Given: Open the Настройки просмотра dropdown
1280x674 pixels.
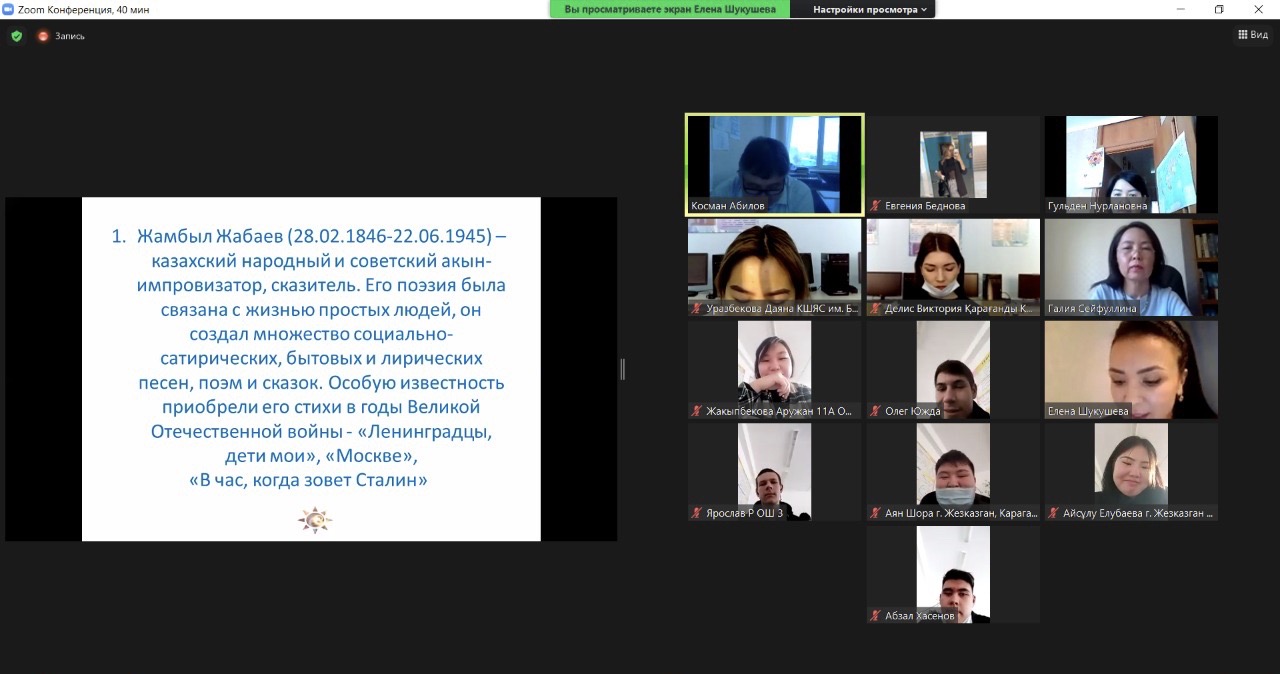Looking at the screenshot, I should coord(869,9).
